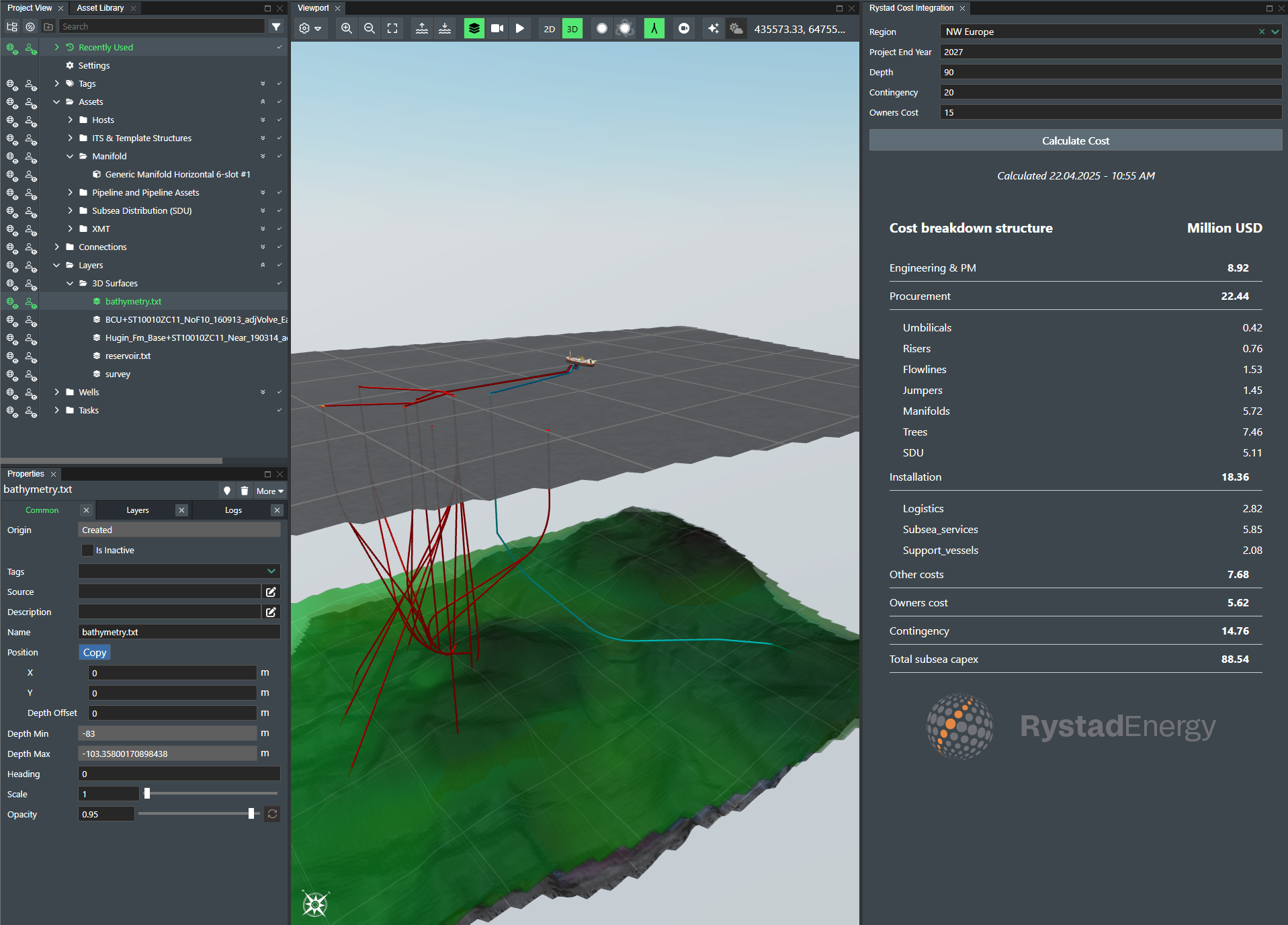Image resolution: width=1288 pixels, height=925 pixels.
Task: Click the delete trash icon in Properties
Action: coord(245,491)
